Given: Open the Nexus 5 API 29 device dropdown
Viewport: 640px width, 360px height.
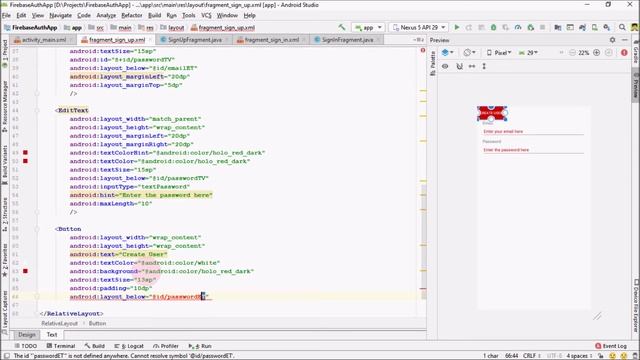Looking at the screenshot, I should pyautogui.click(x=419, y=27).
